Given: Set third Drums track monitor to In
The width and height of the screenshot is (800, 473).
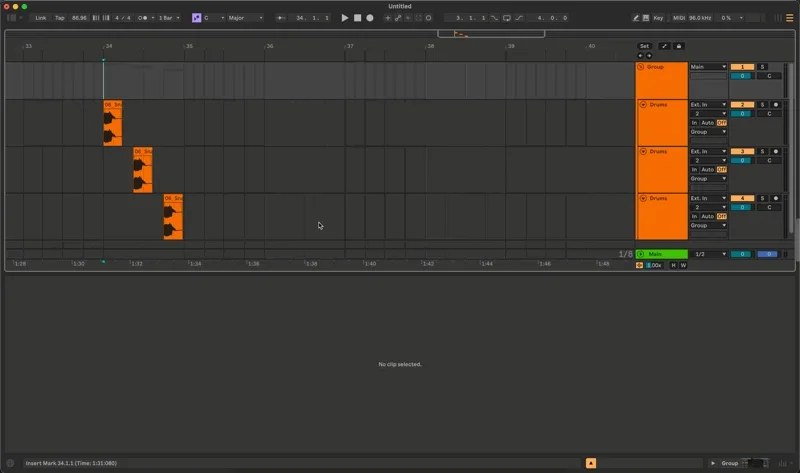Looking at the screenshot, I should 694,216.
